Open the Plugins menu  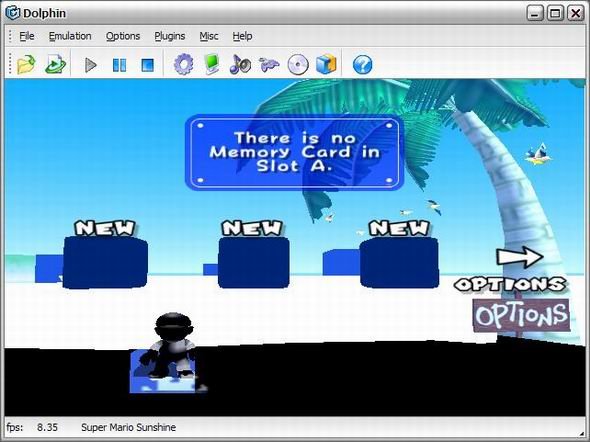point(170,36)
